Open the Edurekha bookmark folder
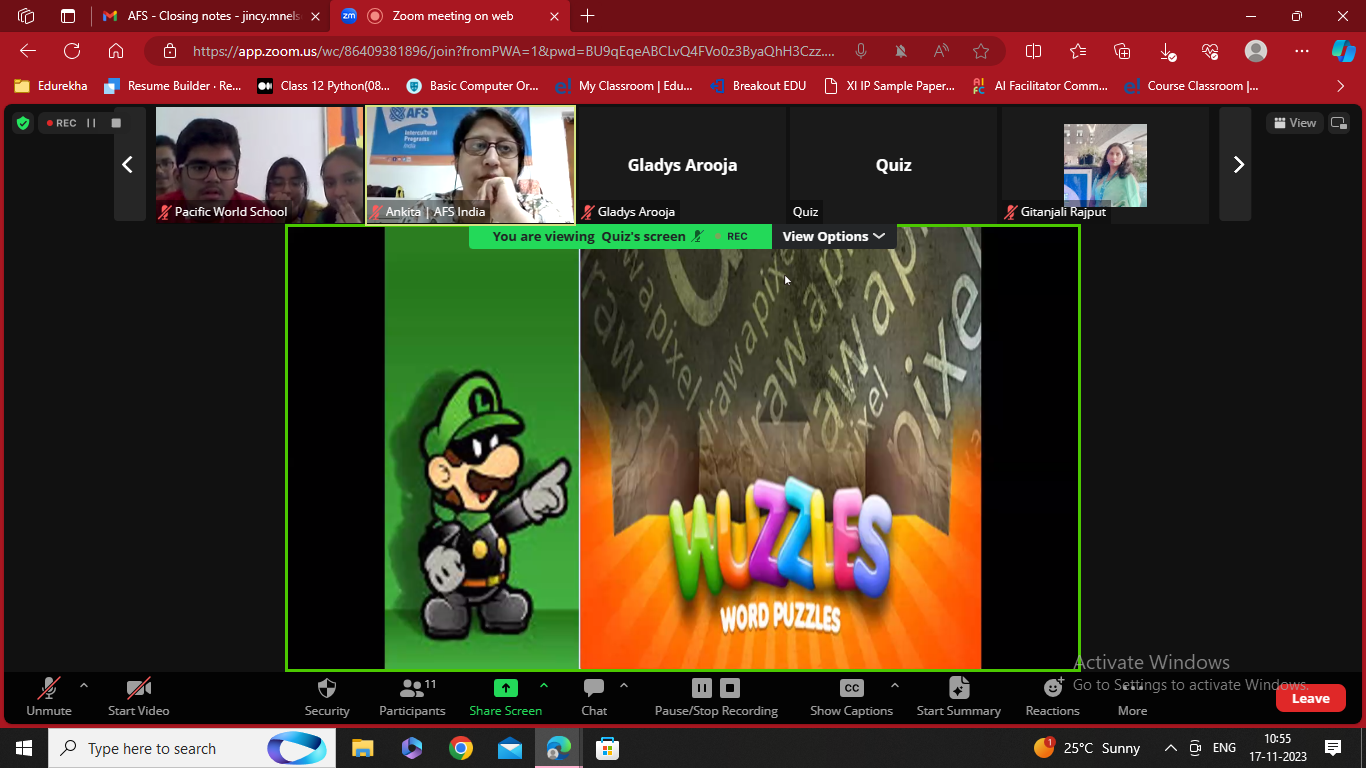 point(51,86)
